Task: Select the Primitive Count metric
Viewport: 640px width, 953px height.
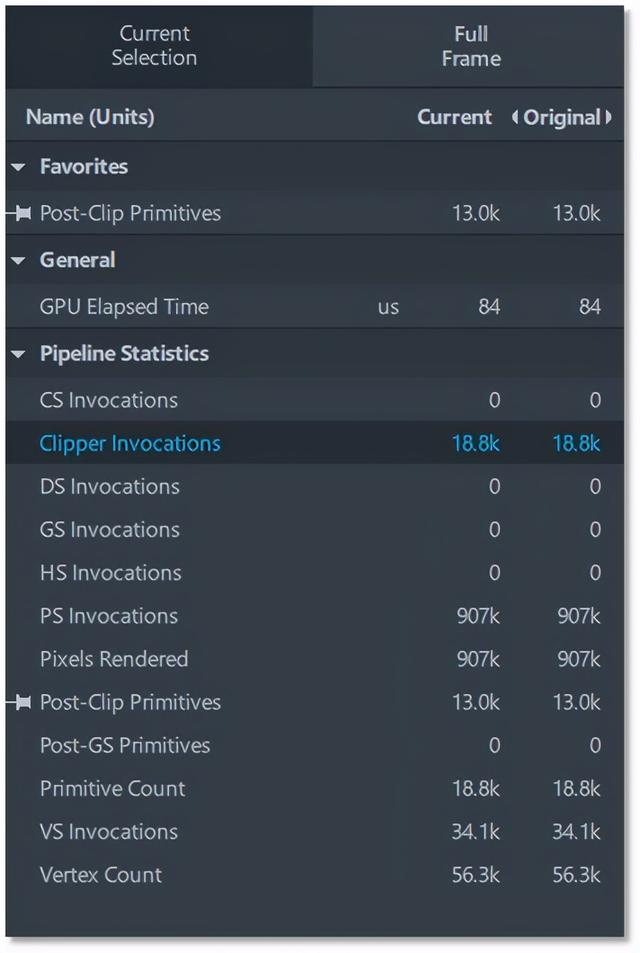Action: (112, 788)
